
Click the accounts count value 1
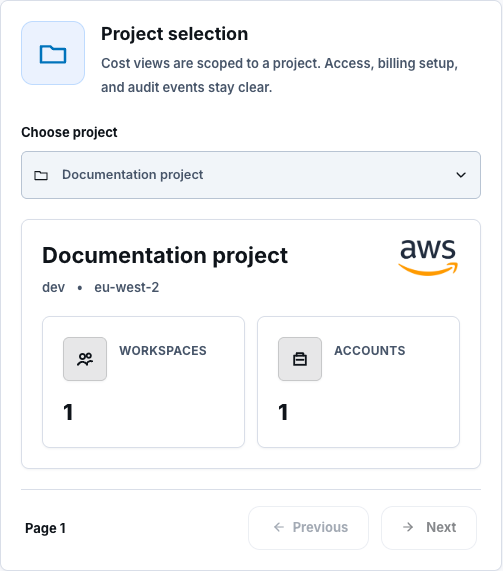tap(283, 412)
